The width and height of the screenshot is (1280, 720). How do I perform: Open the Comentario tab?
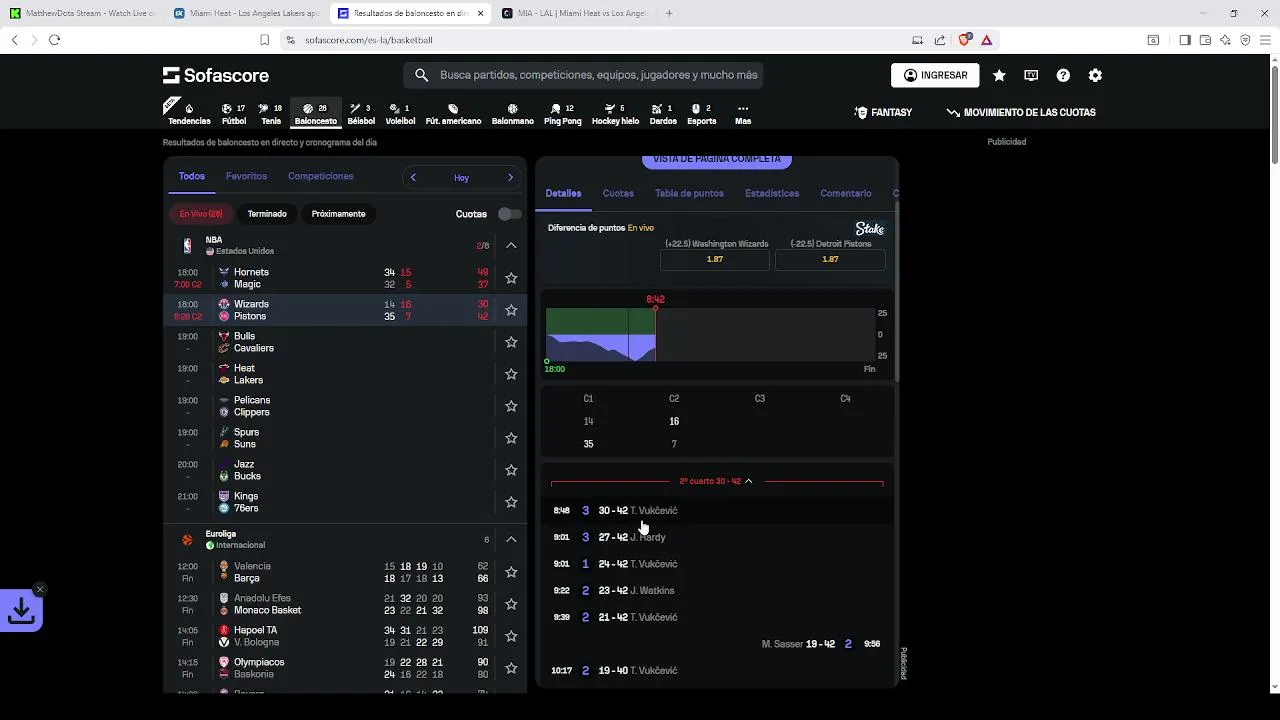point(846,193)
